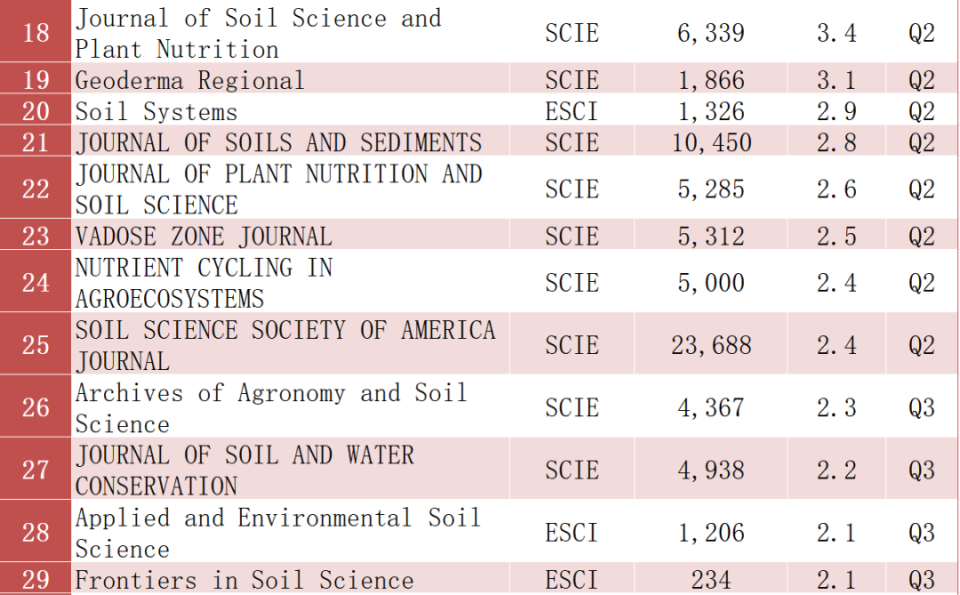Click SOIL SCIENCE SOCIETY OF AMERICA JOURNAL
The height and width of the screenshot is (595, 960).
coord(285,345)
